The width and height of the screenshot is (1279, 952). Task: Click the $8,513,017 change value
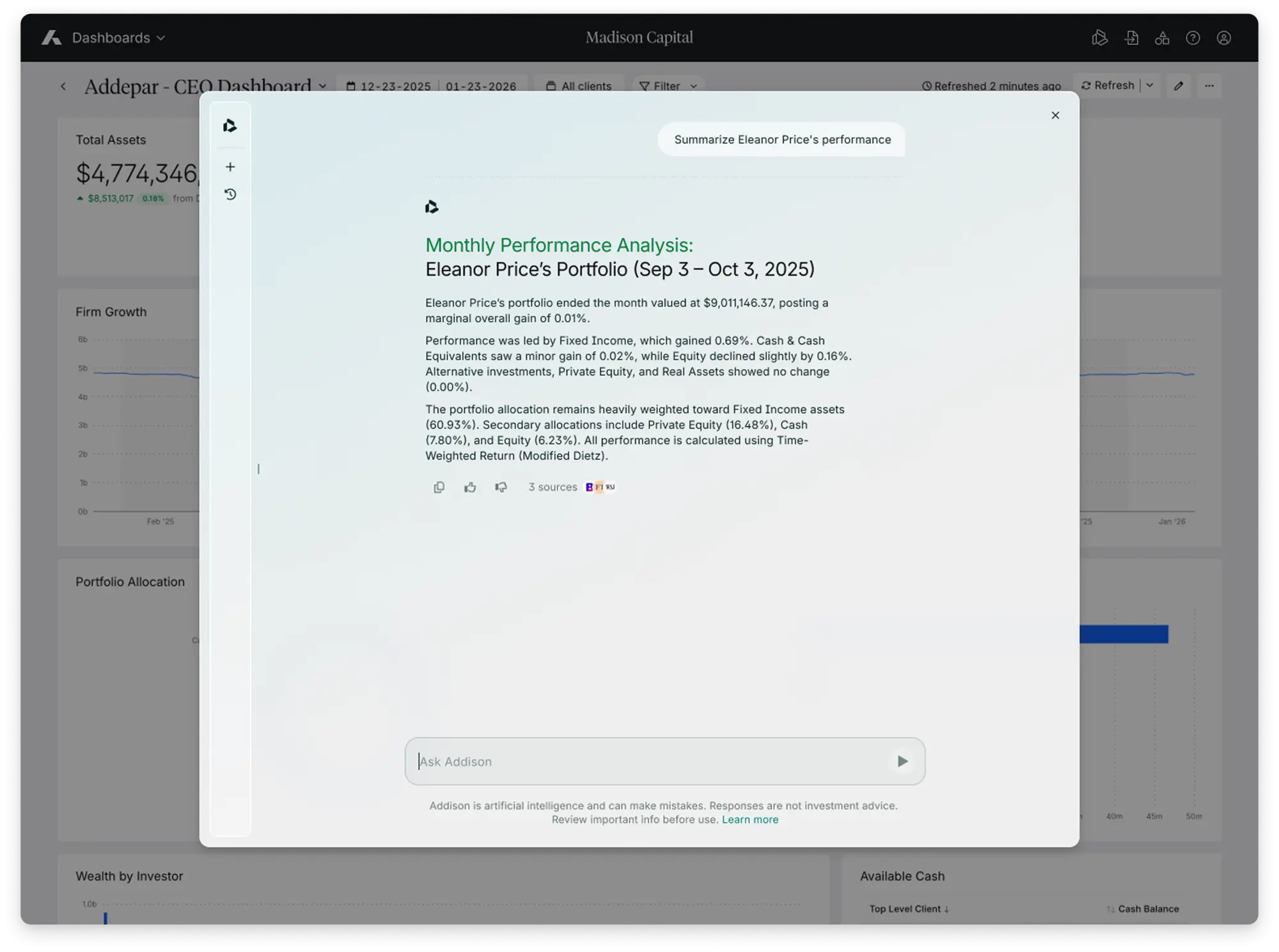point(111,198)
